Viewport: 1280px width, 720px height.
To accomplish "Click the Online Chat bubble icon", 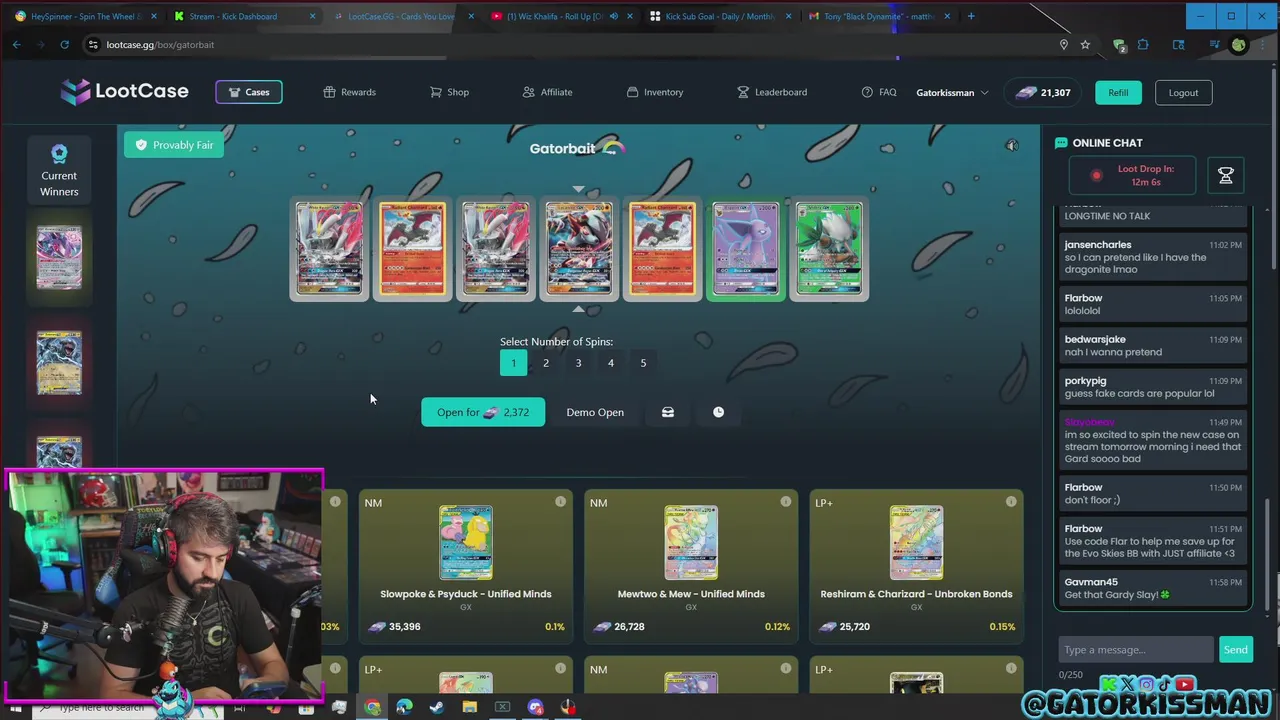I will click(1061, 143).
